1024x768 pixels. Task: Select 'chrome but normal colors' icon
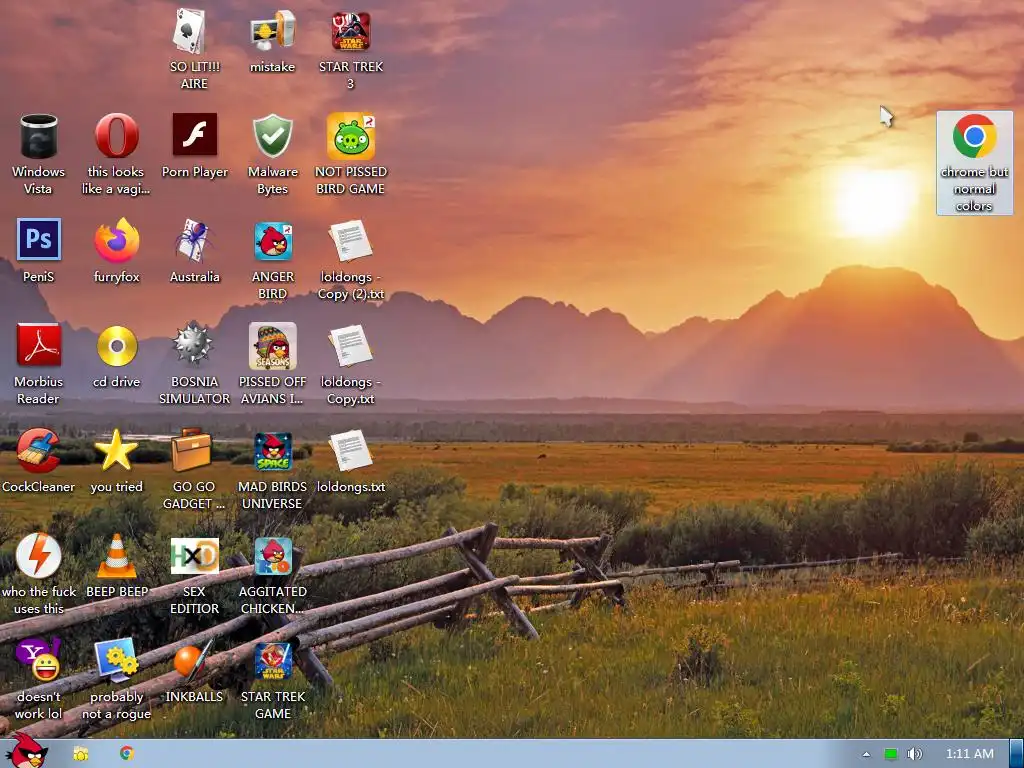tap(974, 163)
